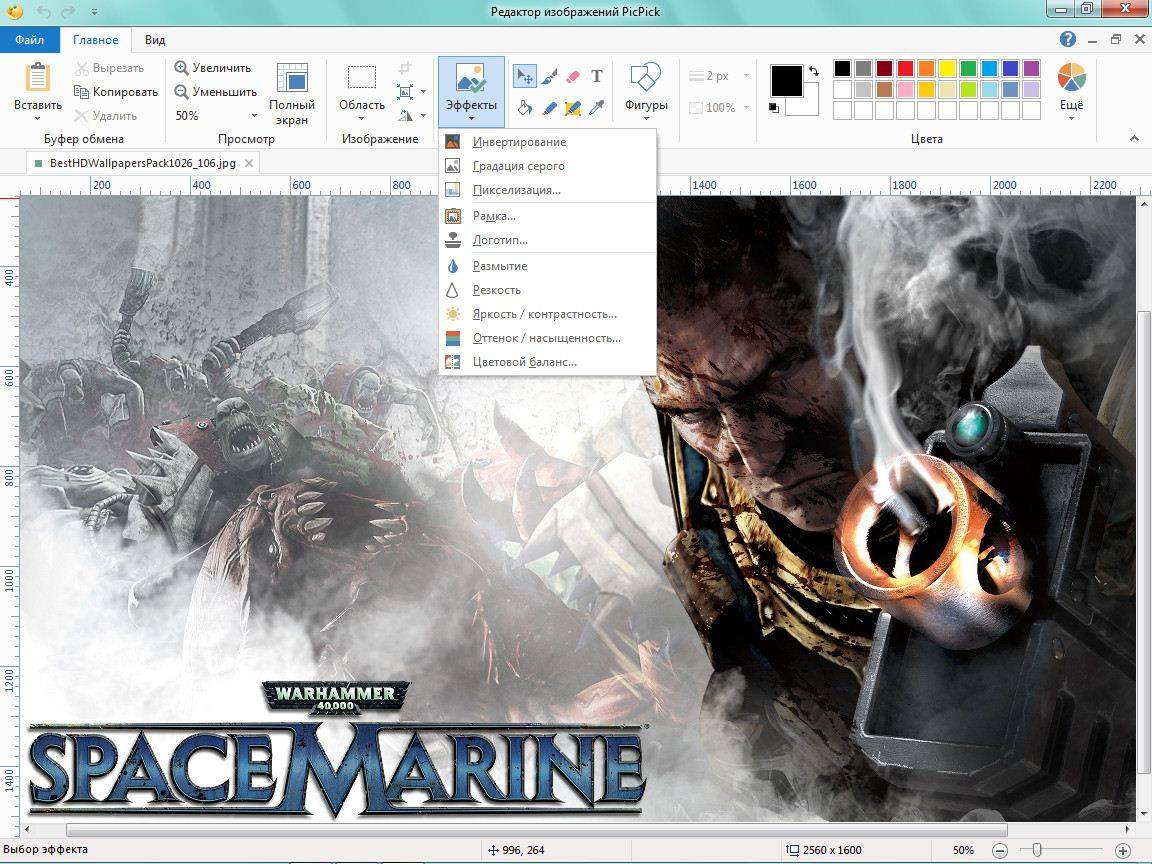Choose Пикселизация... effect

[547, 190]
